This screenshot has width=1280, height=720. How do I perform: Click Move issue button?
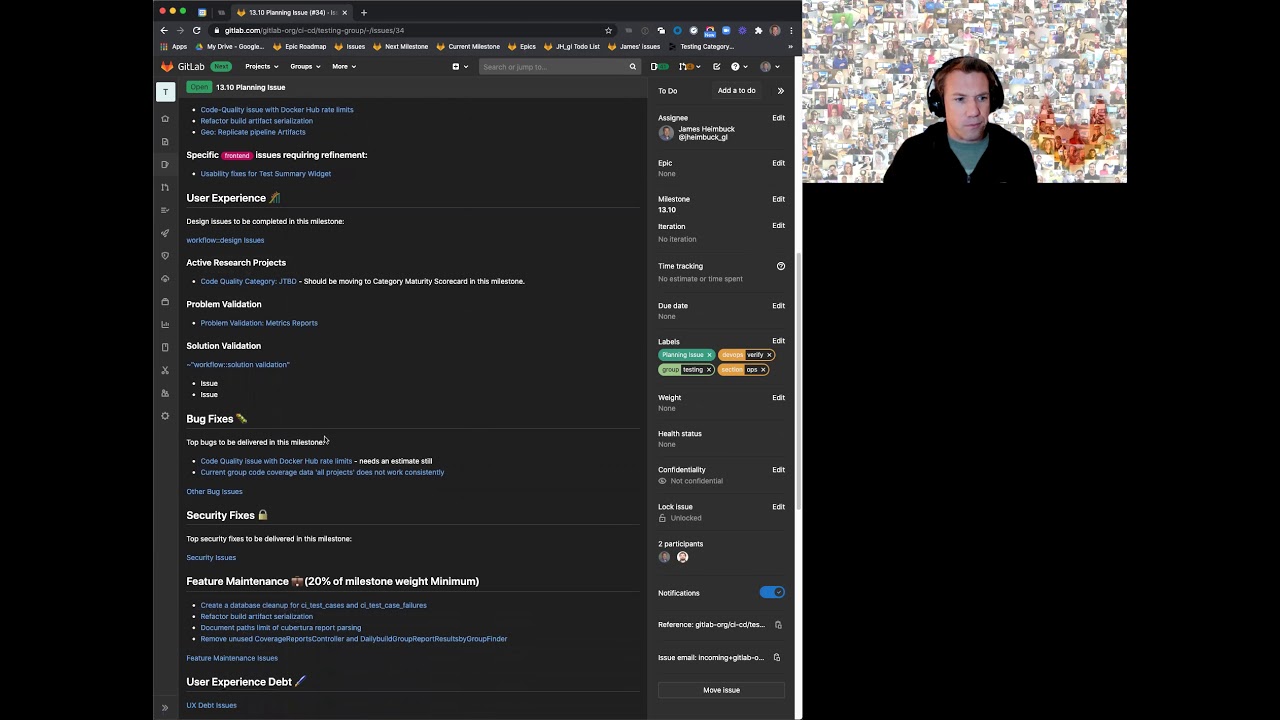click(721, 690)
